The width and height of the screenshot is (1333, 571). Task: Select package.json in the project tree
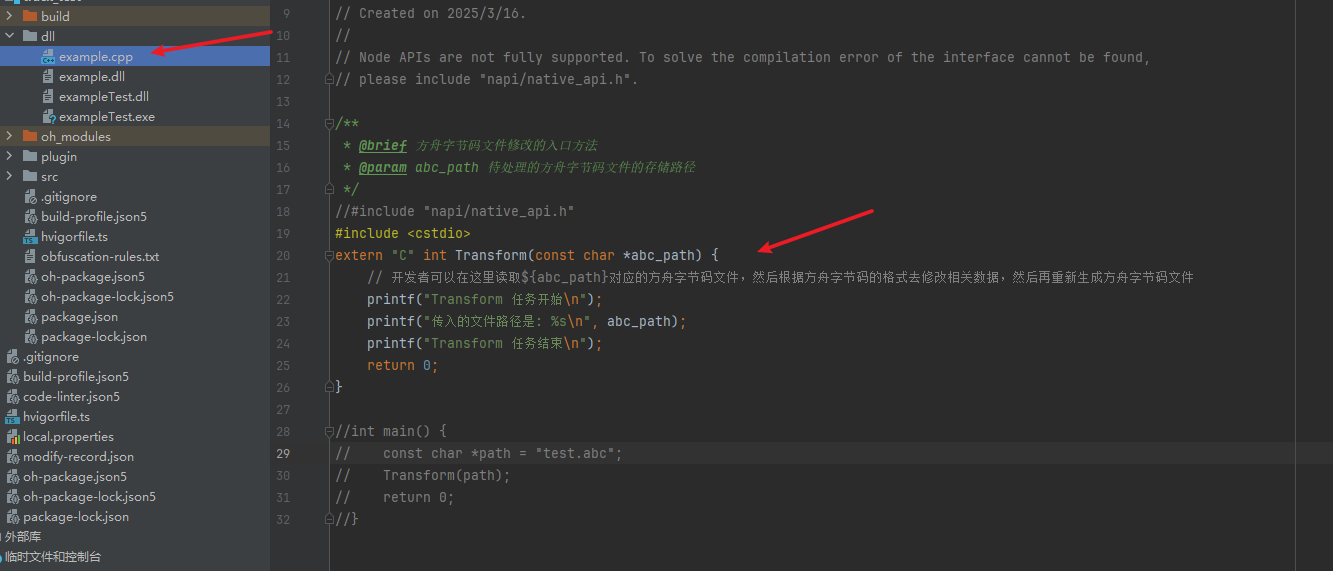point(79,317)
